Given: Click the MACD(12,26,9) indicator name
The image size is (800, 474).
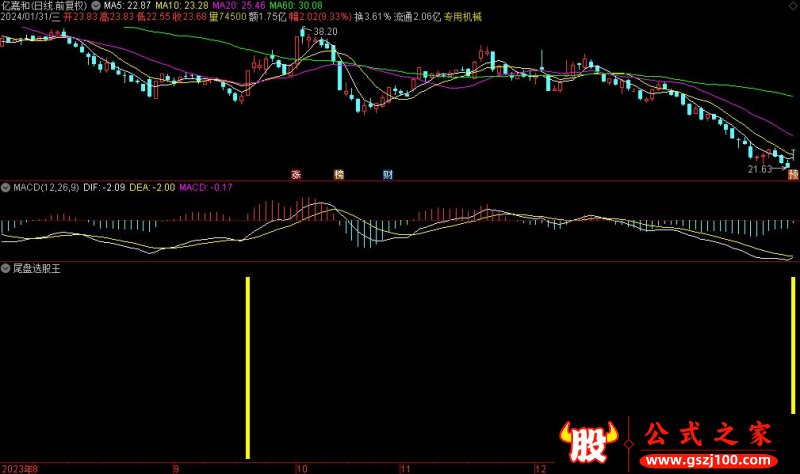Looking at the screenshot, I should (x=46, y=187).
